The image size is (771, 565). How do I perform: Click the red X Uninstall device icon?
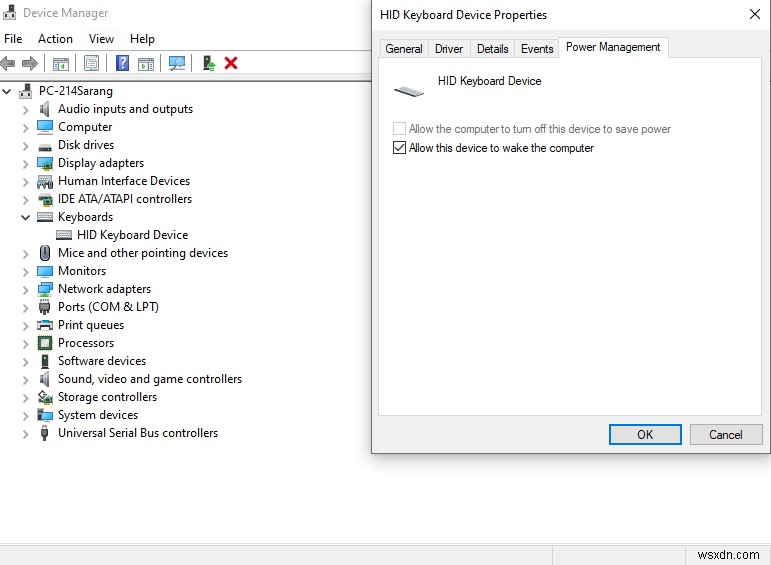pyautogui.click(x=231, y=63)
